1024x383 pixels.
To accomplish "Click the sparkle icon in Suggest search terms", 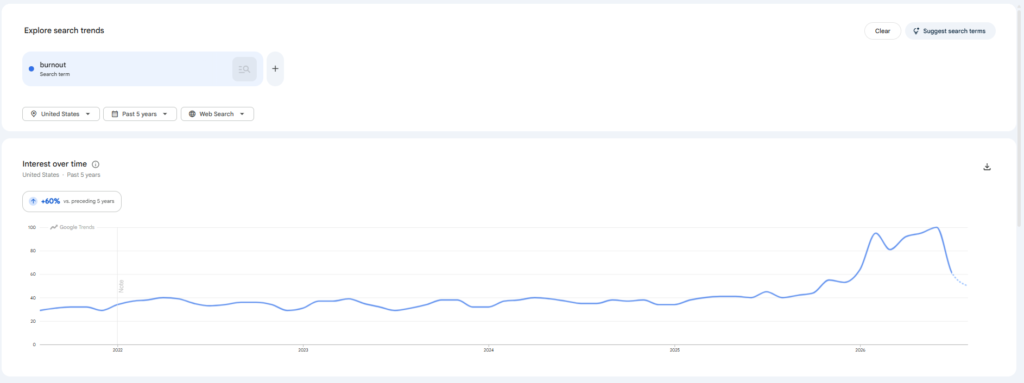I will pos(916,31).
